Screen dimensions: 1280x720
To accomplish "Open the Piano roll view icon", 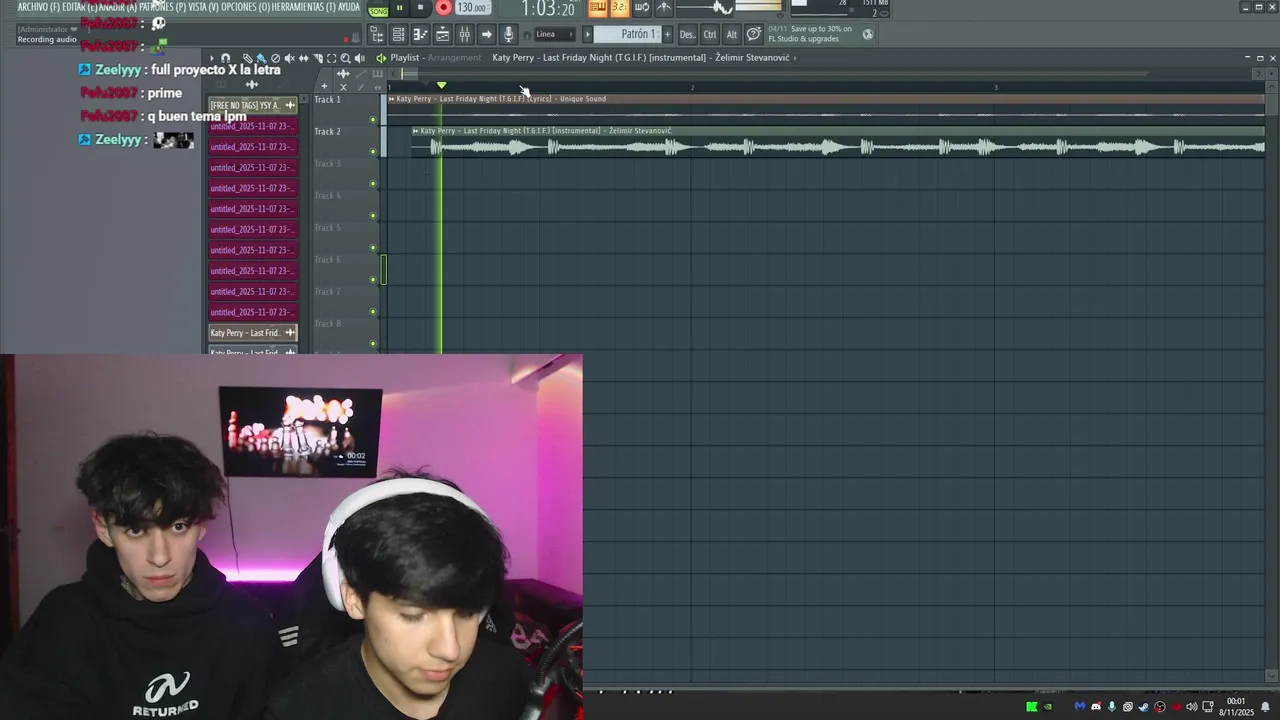I will click(420, 35).
